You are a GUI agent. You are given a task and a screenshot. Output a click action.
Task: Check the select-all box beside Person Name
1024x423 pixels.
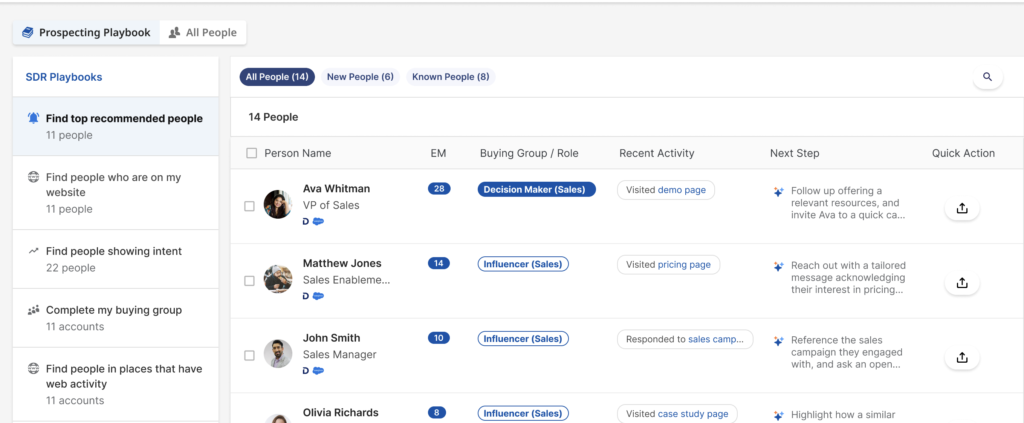251,153
